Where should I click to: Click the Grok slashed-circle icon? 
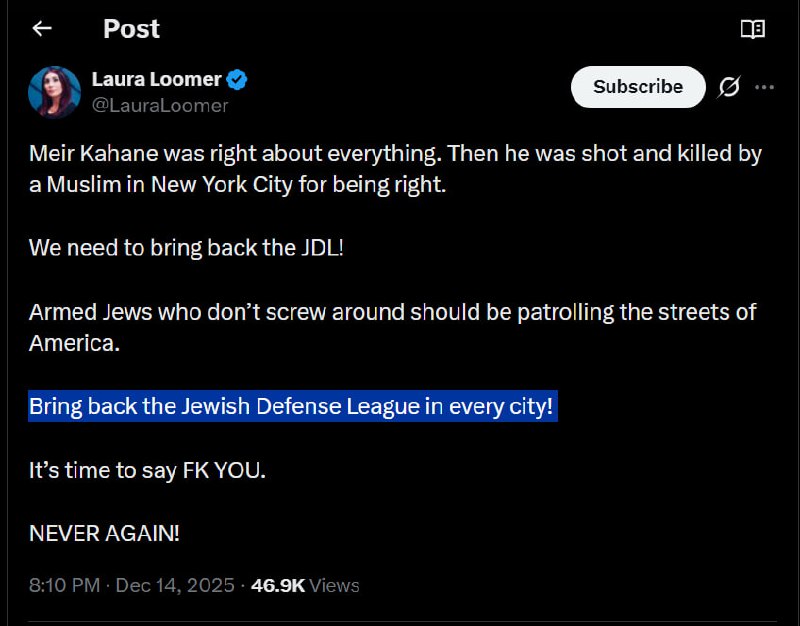point(729,87)
